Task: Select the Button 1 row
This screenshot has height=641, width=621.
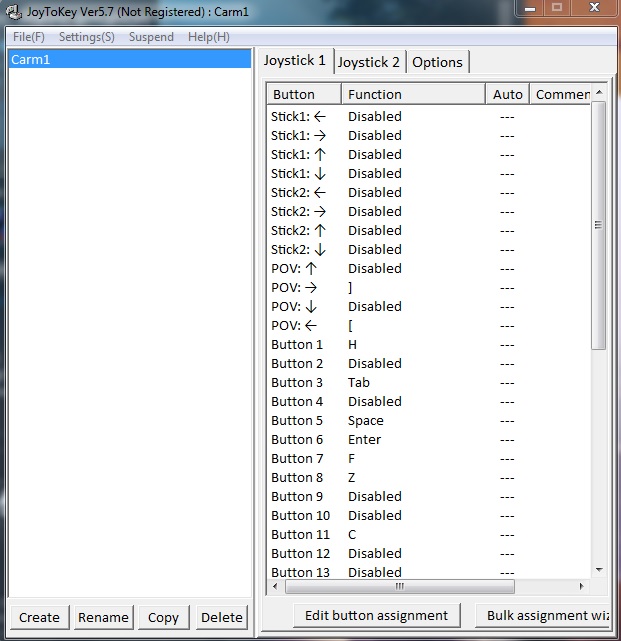Action: pyautogui.click(x=429, y=345)
